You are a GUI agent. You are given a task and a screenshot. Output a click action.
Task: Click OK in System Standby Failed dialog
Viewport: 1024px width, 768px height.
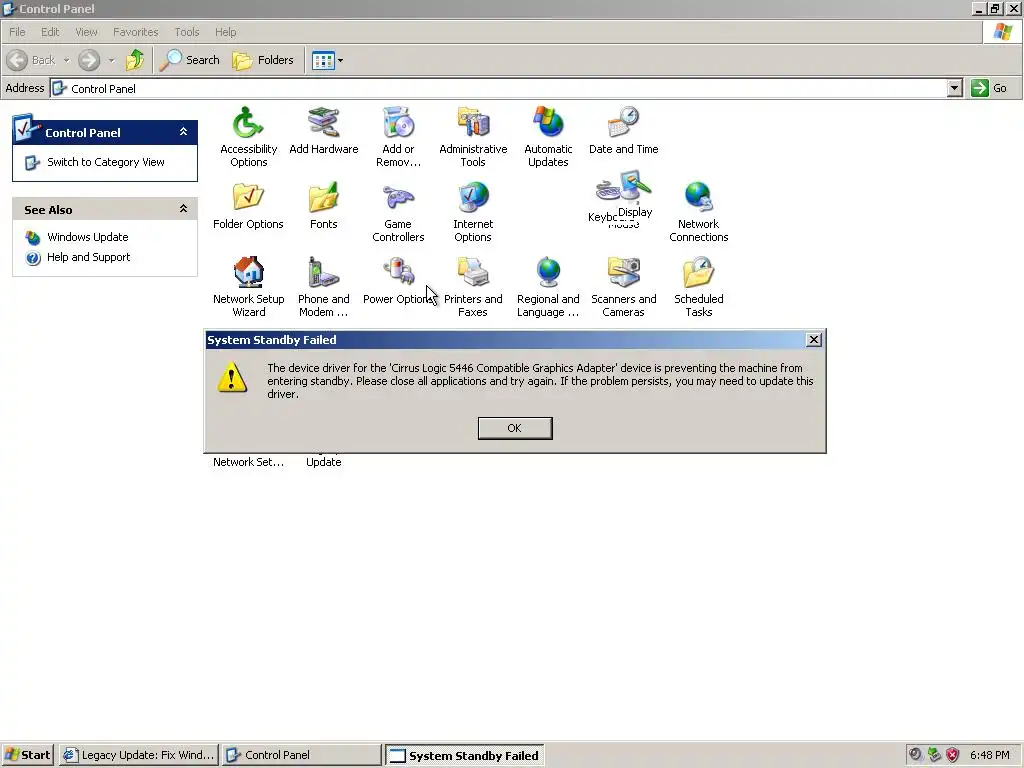(x=515, y=428)
